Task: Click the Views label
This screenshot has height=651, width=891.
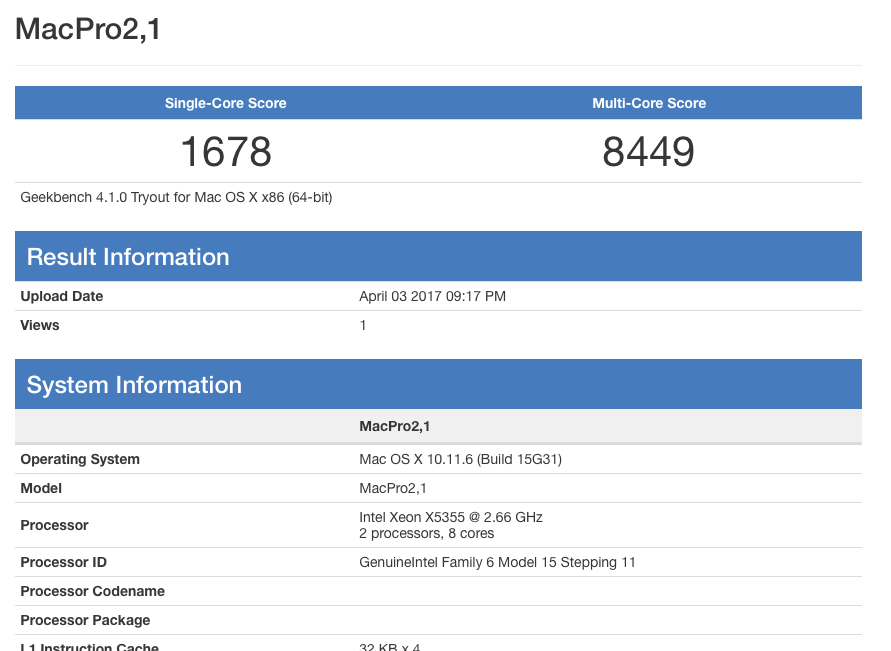Action: pos(40,326)
